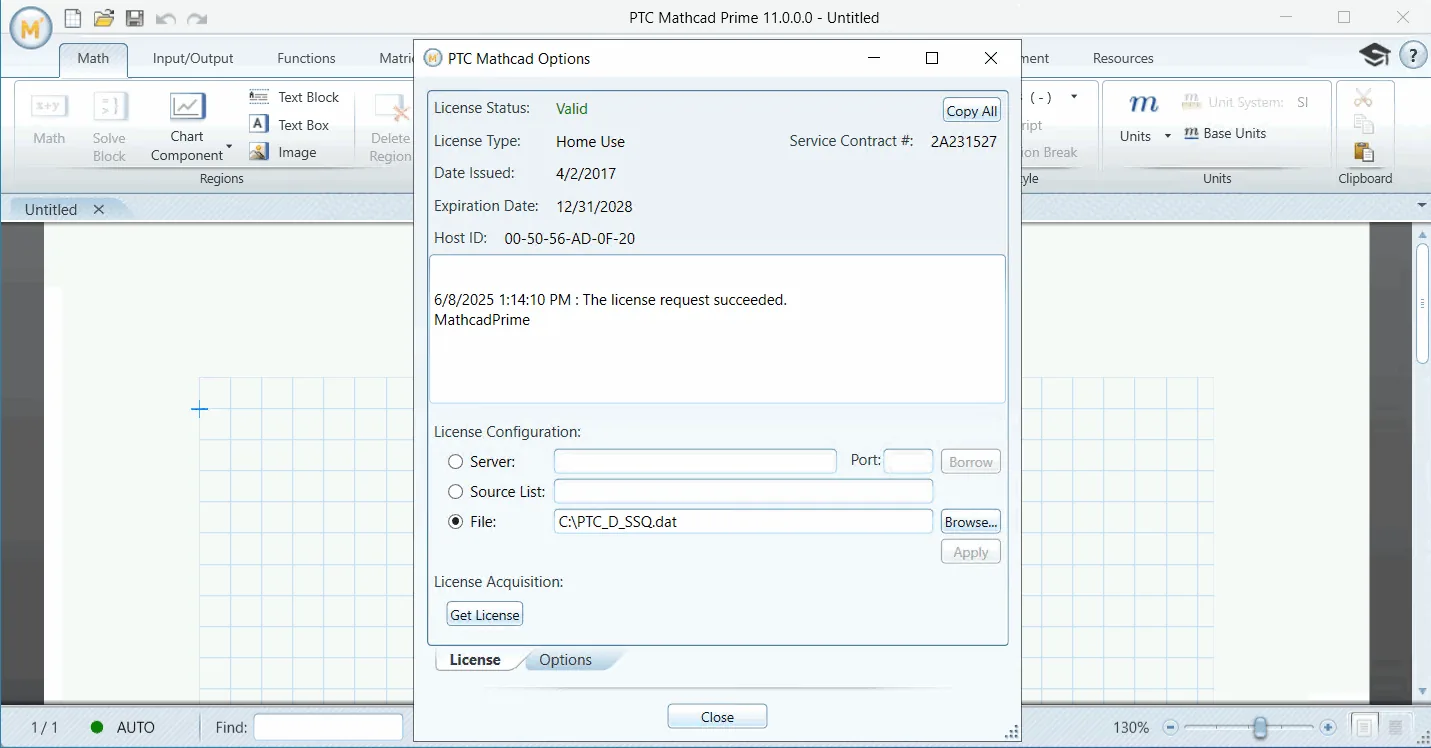Switch to page view in status bar
The height and width of the screenshot is (748, 1431).
click(1362, 727)
